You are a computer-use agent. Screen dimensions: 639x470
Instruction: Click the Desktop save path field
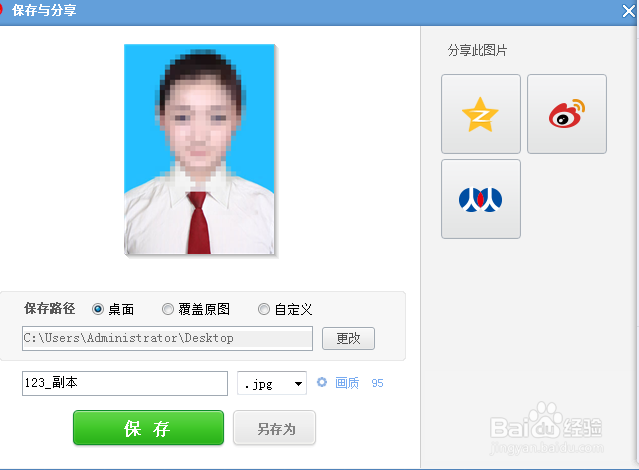[x=167, y=338]
